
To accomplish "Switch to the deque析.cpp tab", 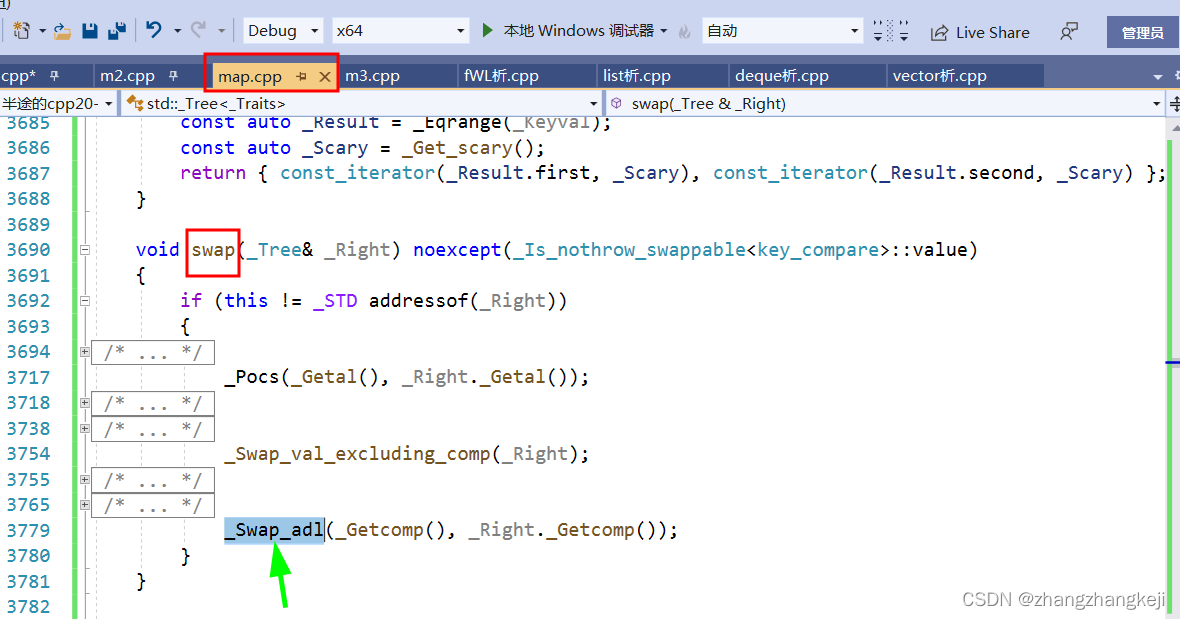I will pyautogui.click(x=782, y=76).
